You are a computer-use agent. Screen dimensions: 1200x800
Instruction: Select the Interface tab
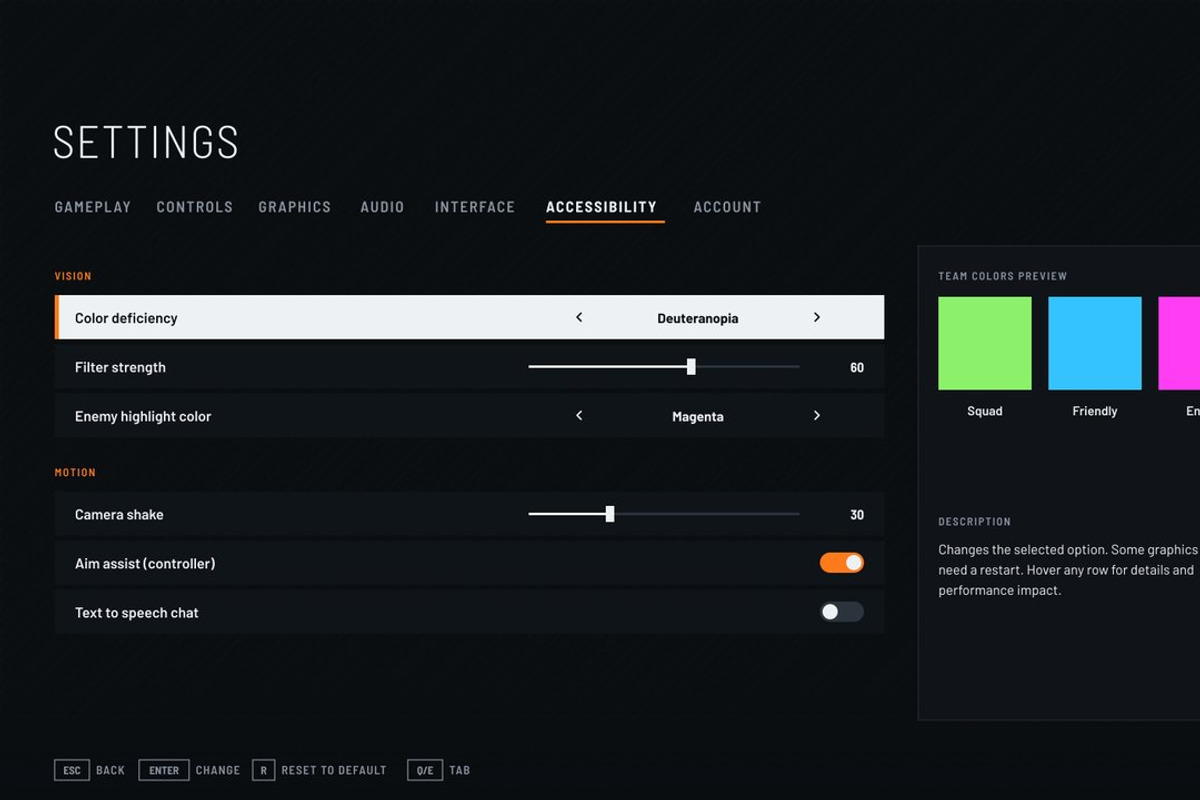pos(474,207)
